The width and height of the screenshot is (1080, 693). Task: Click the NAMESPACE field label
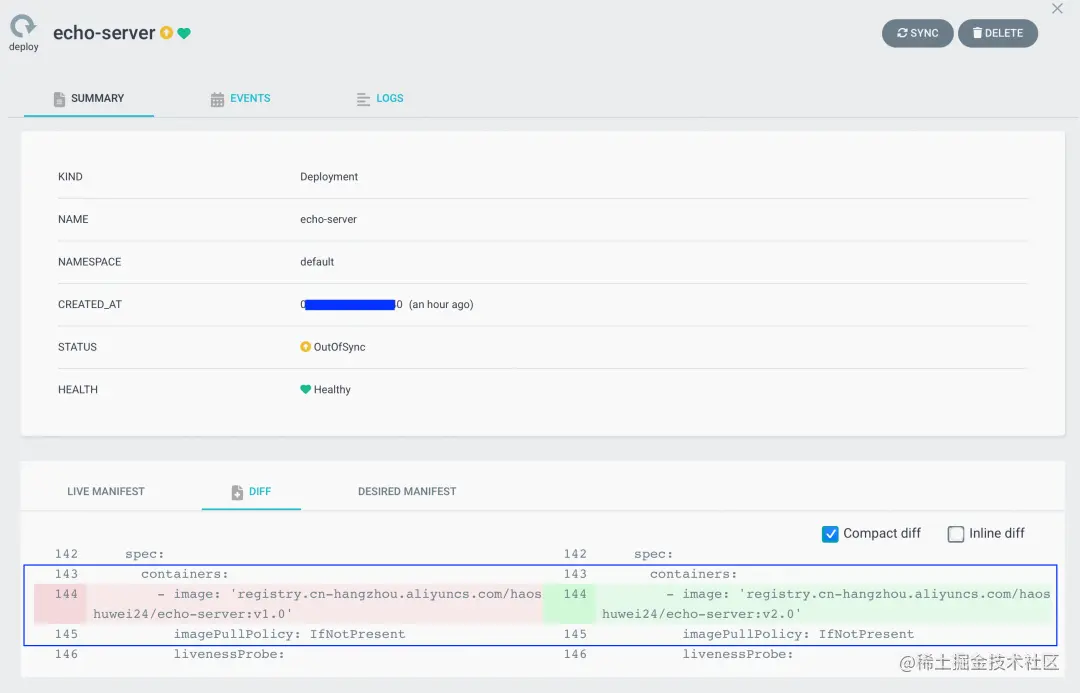(x=90, y=262)
